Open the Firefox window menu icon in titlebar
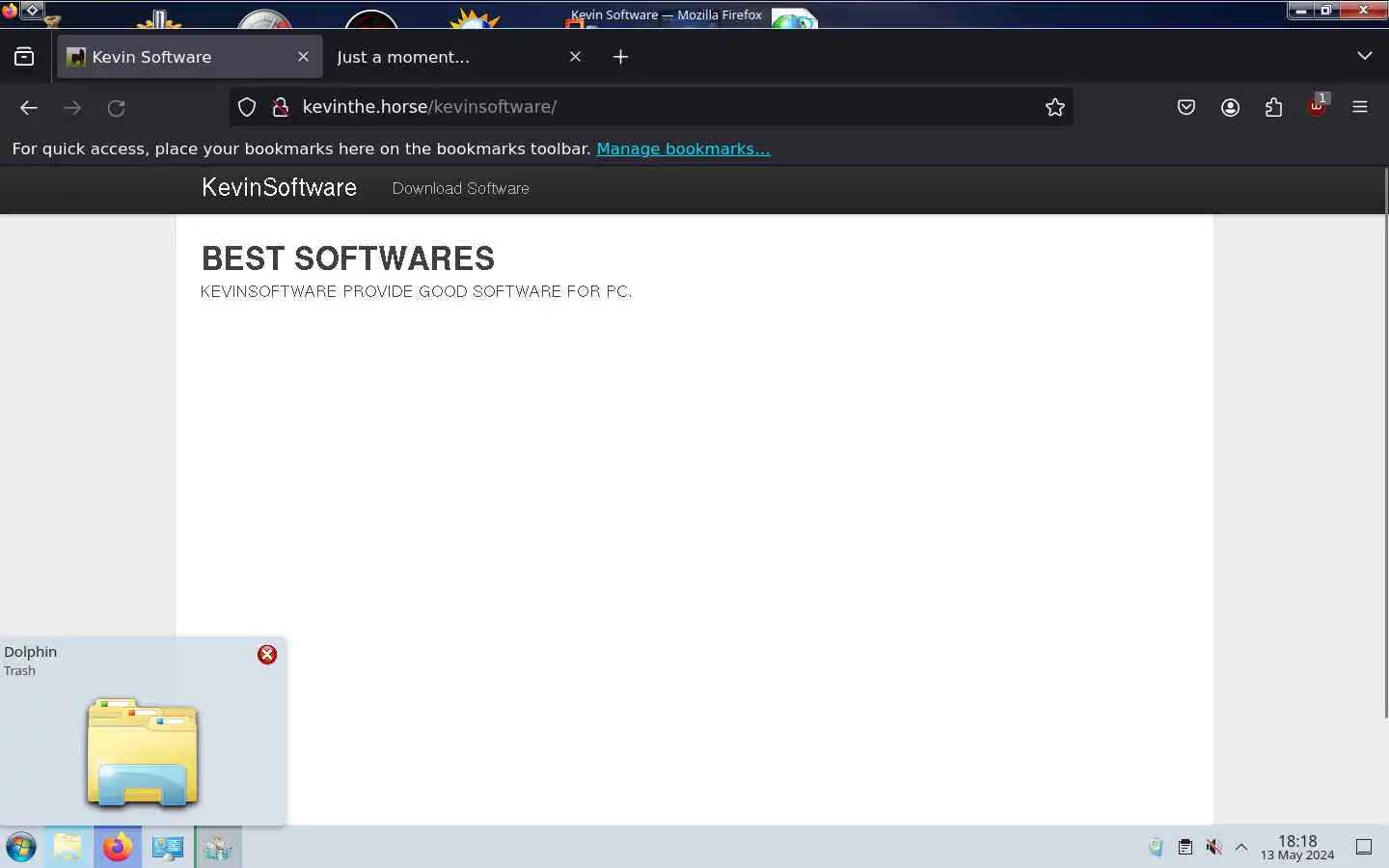The image size is (1389, 868). (x=10, y=11)
